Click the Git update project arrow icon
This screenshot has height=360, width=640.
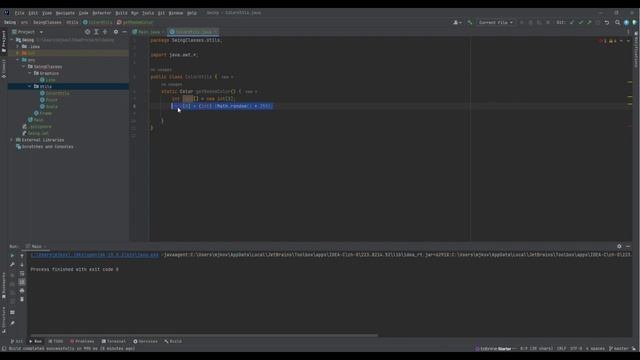[x=572, y=22]
